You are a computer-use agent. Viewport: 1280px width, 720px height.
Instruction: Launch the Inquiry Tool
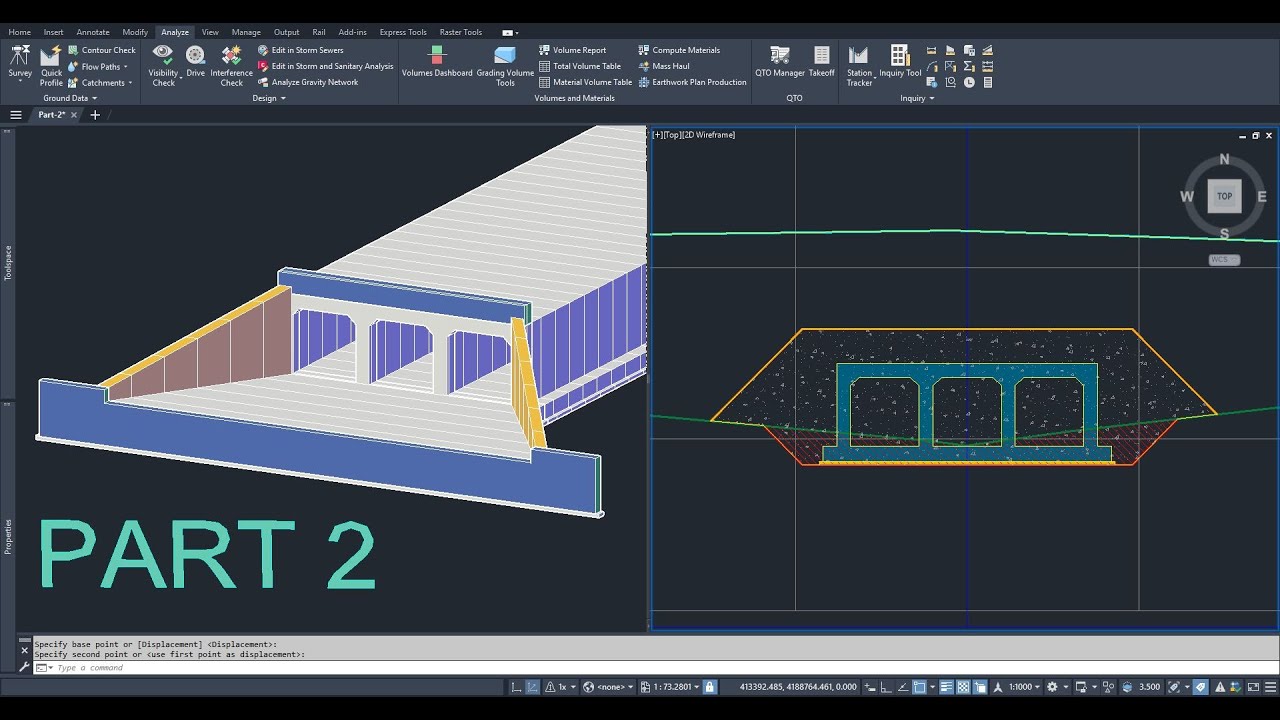[x=900, y=61]
